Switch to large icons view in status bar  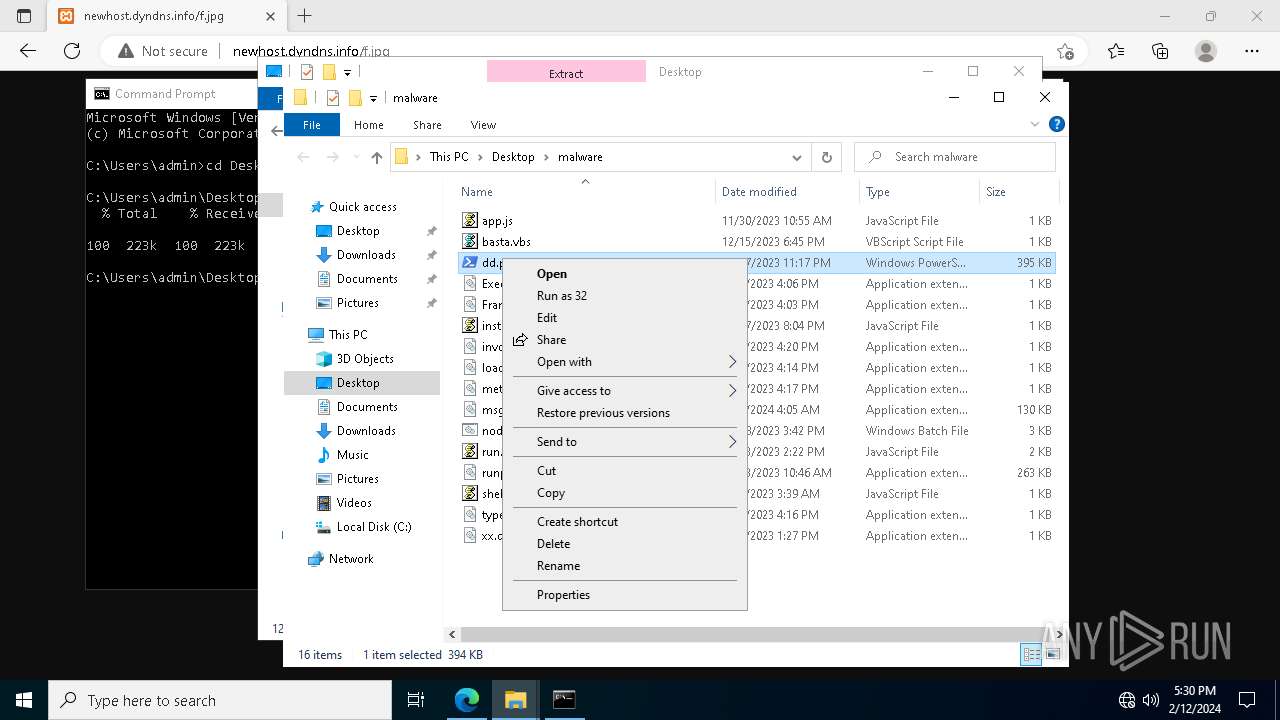pyautogui.click(x=1052, y=655)
